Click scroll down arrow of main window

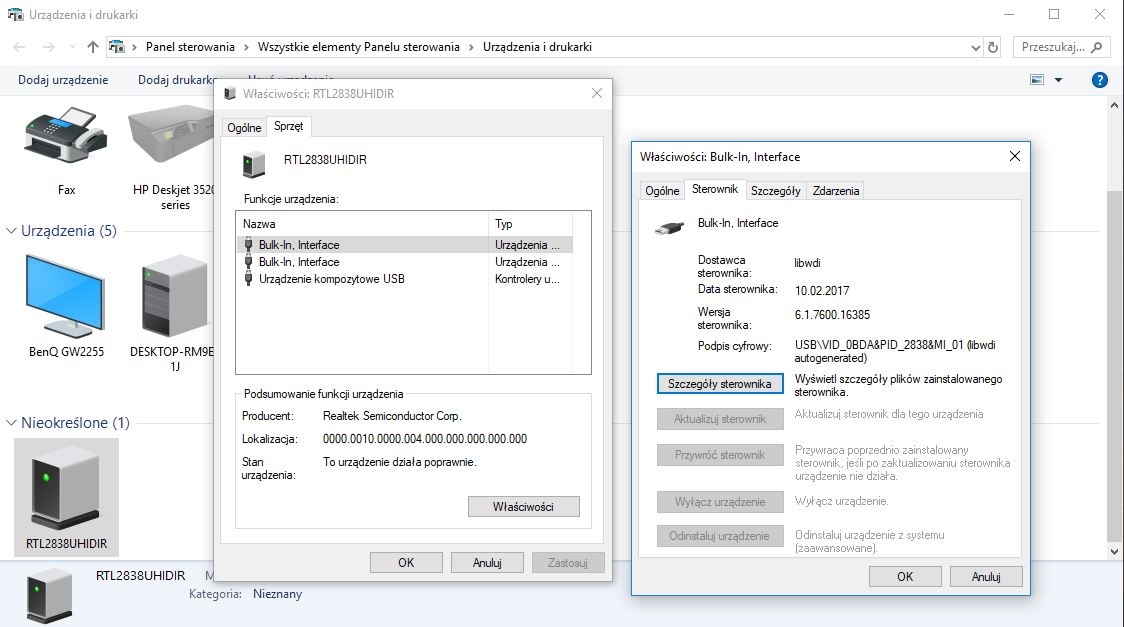[1114, 551]
